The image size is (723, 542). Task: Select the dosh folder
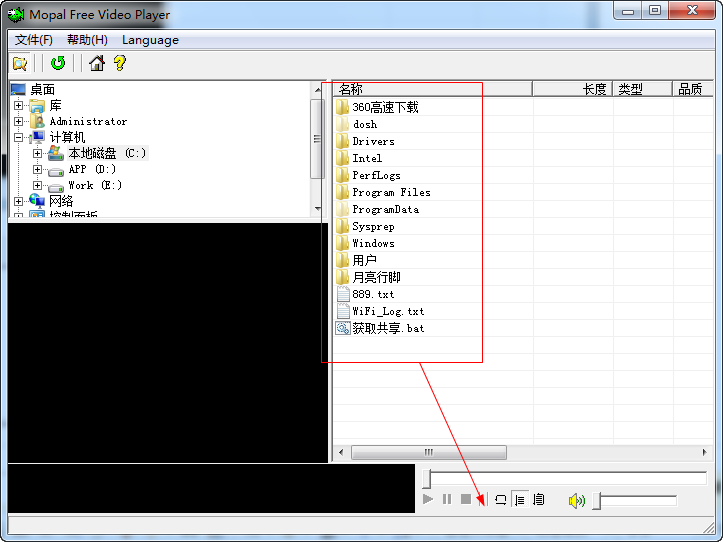pyautogui.click(x=365, y=125)
